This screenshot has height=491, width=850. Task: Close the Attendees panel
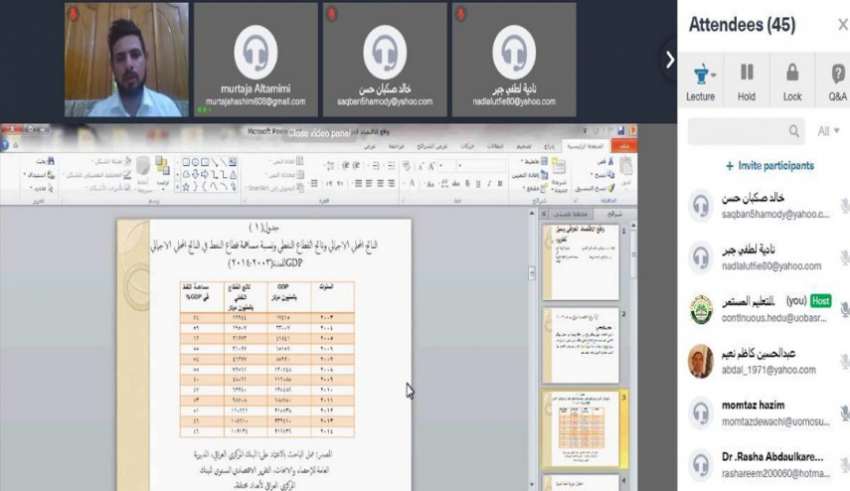pyautogui.click(x=842, y=25)
